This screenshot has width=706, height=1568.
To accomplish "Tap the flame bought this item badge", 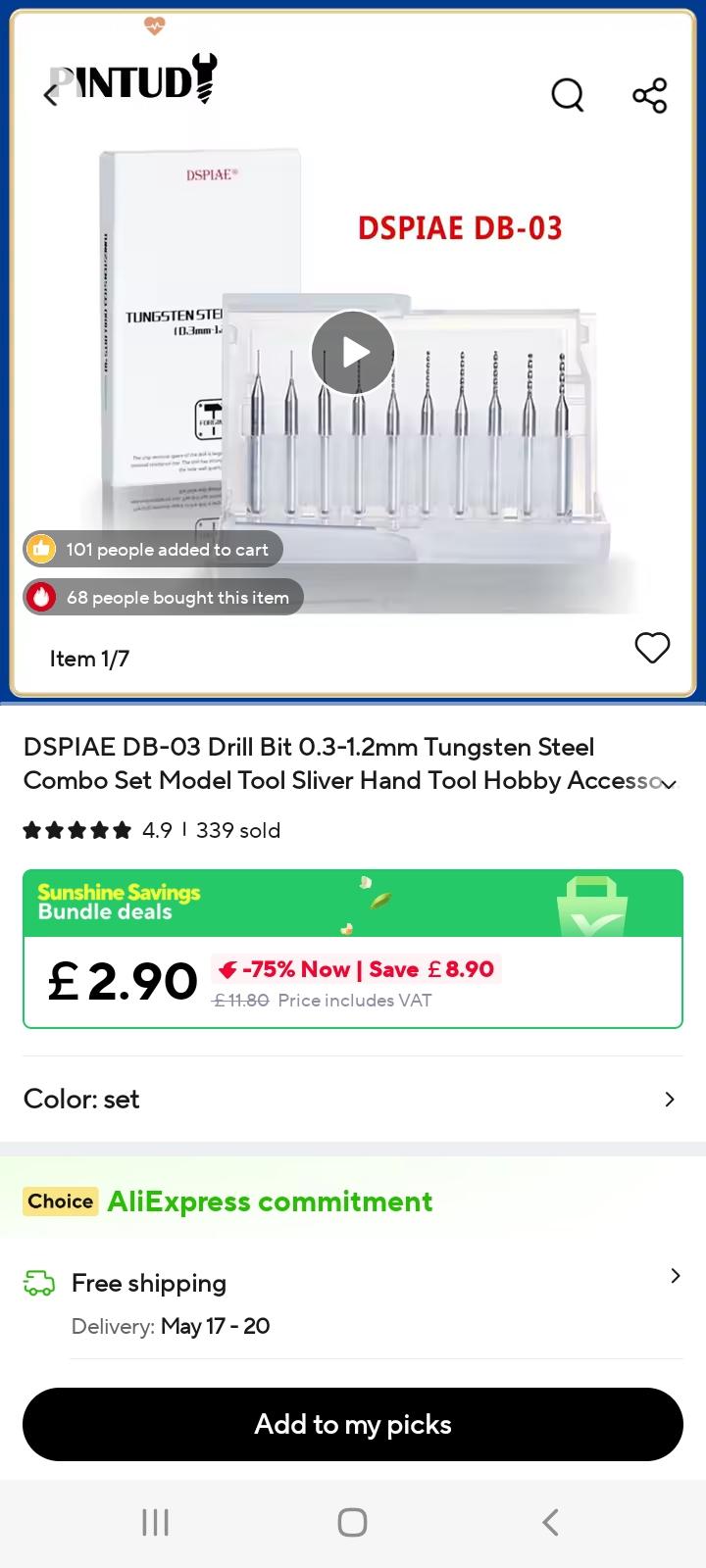I will (163, 597).
